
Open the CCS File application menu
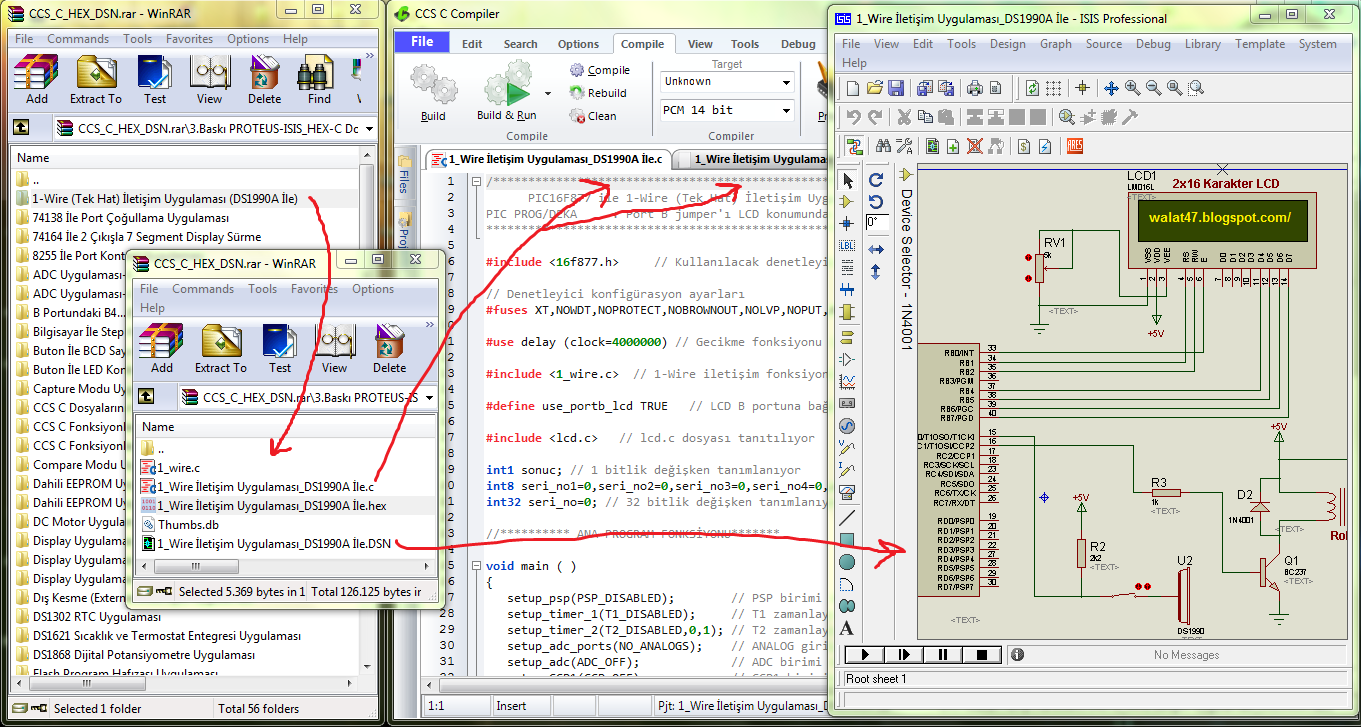(422, 41)
